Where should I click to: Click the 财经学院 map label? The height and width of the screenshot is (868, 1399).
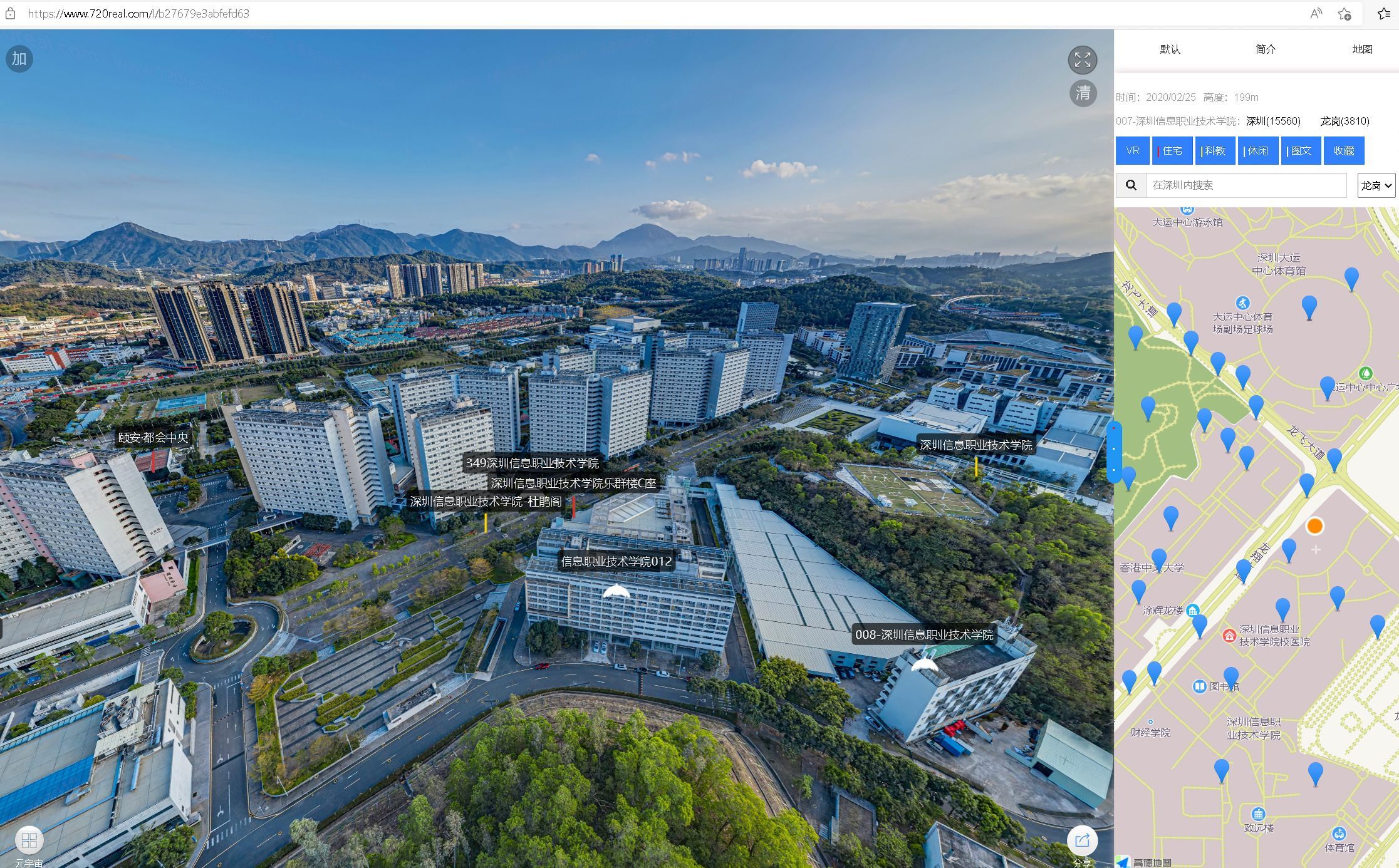1150,732
